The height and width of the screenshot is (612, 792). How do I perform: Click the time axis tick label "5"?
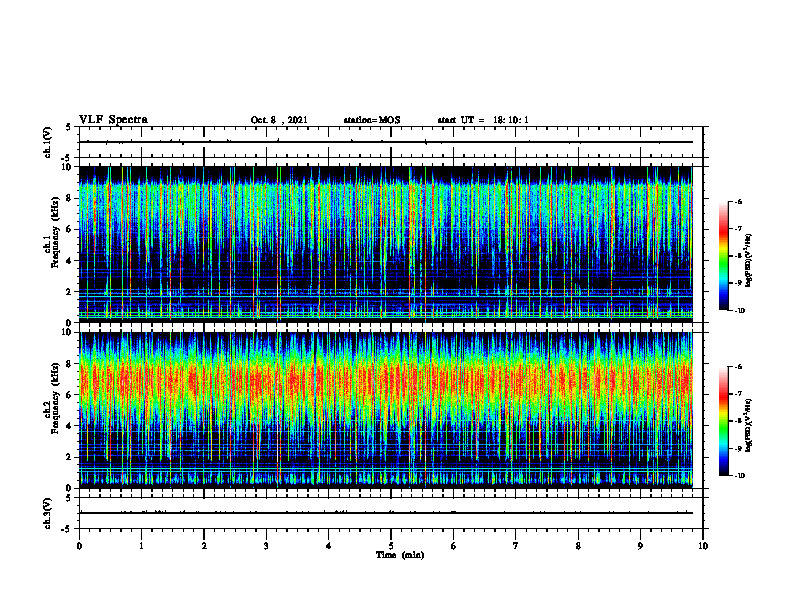(x=391, y=546)
